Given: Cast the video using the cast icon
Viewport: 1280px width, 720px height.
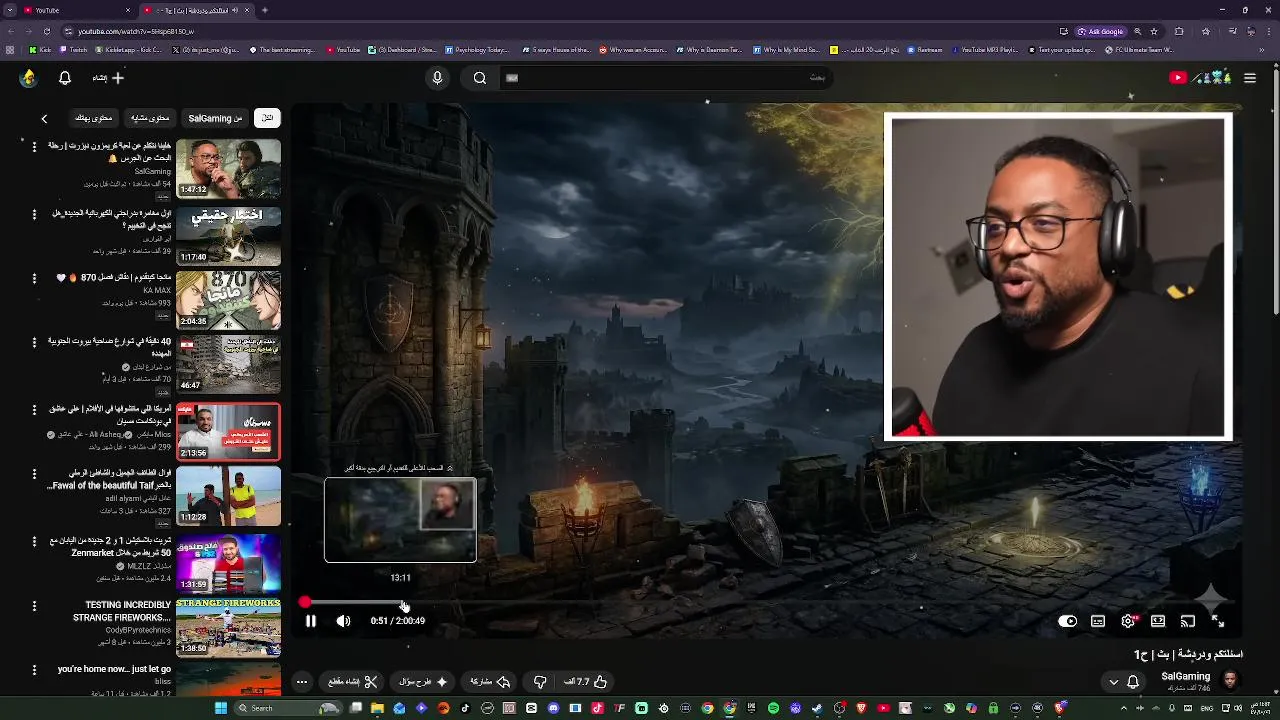Looking at the screenshot, I should (x=1188, y=621).
